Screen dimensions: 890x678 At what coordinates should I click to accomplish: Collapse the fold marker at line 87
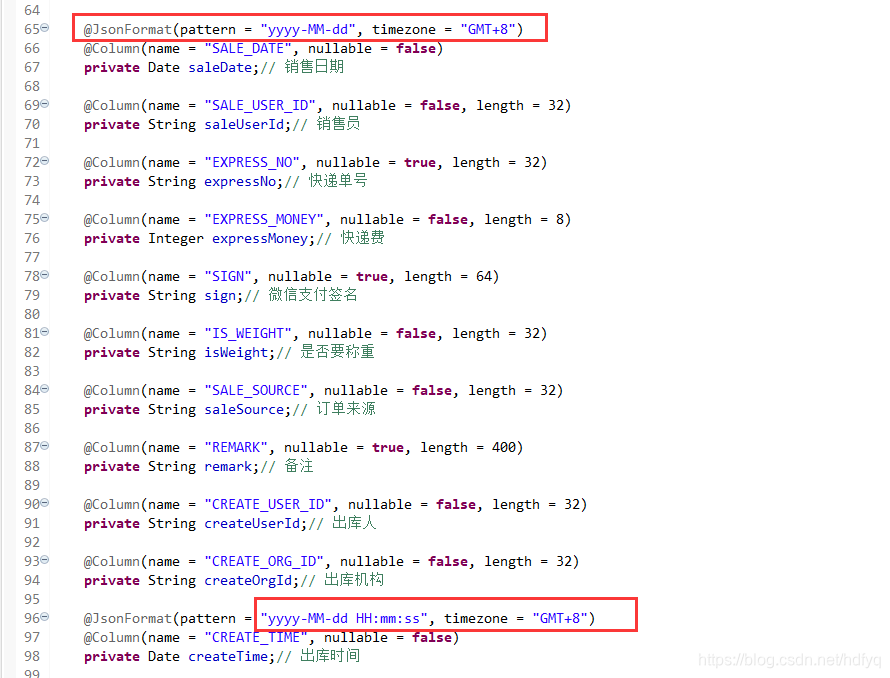point(45,446)
